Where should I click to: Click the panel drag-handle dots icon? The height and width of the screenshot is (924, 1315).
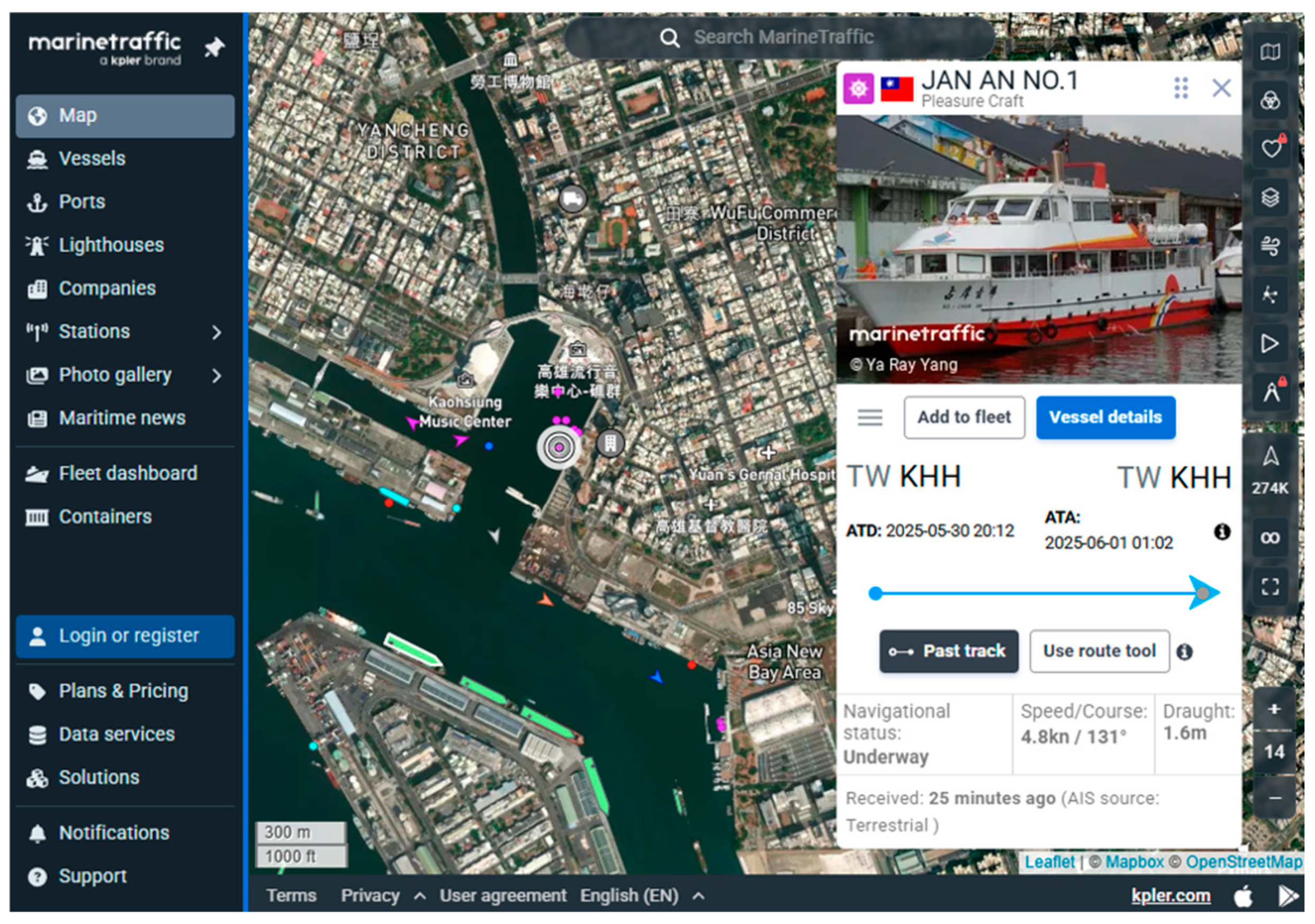1181,88
